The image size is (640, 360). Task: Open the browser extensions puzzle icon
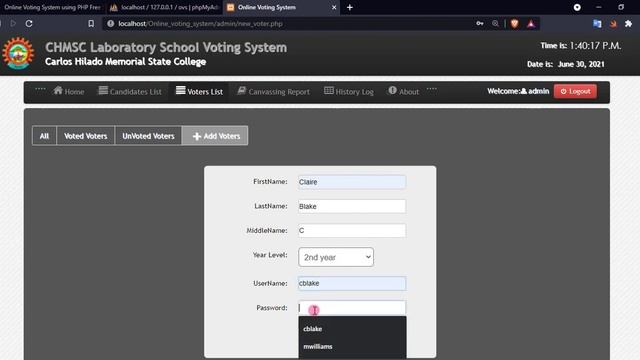tap(629, 24)
